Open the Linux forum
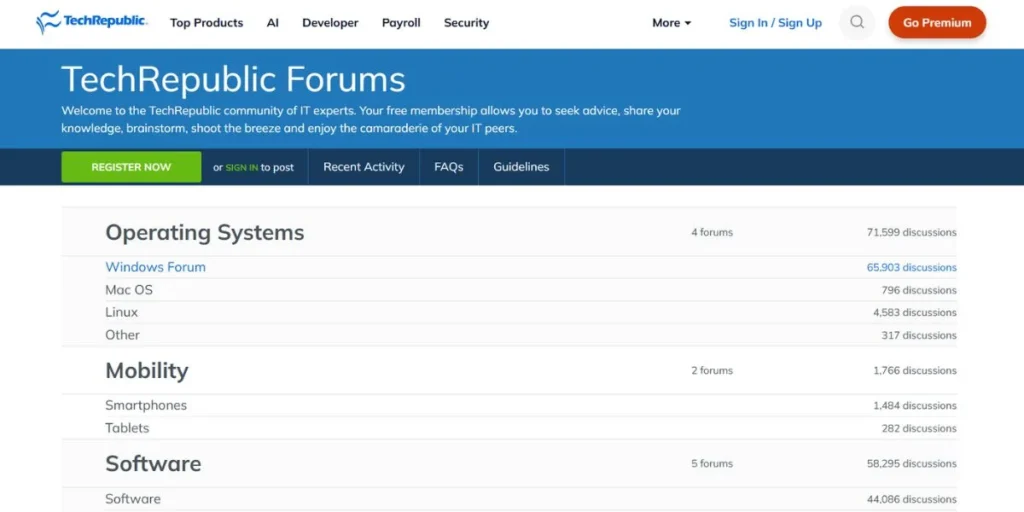 click(121, 312)
